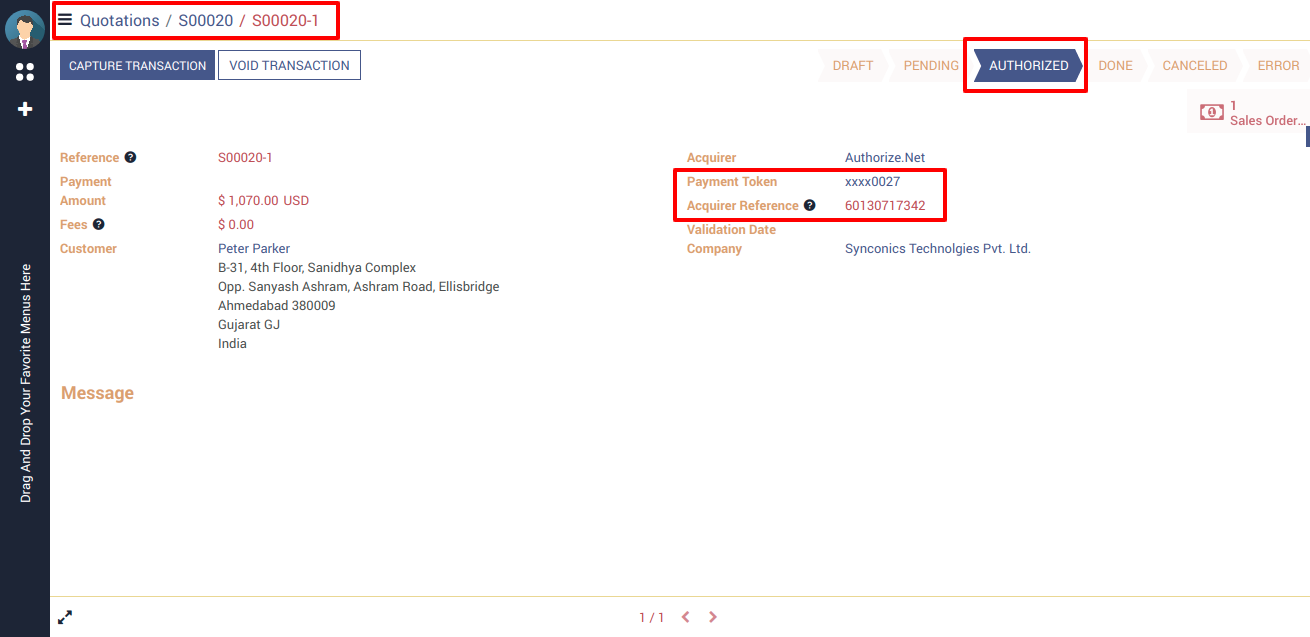
Task: Click the Void Transaction button
Action: coord(289,66)
